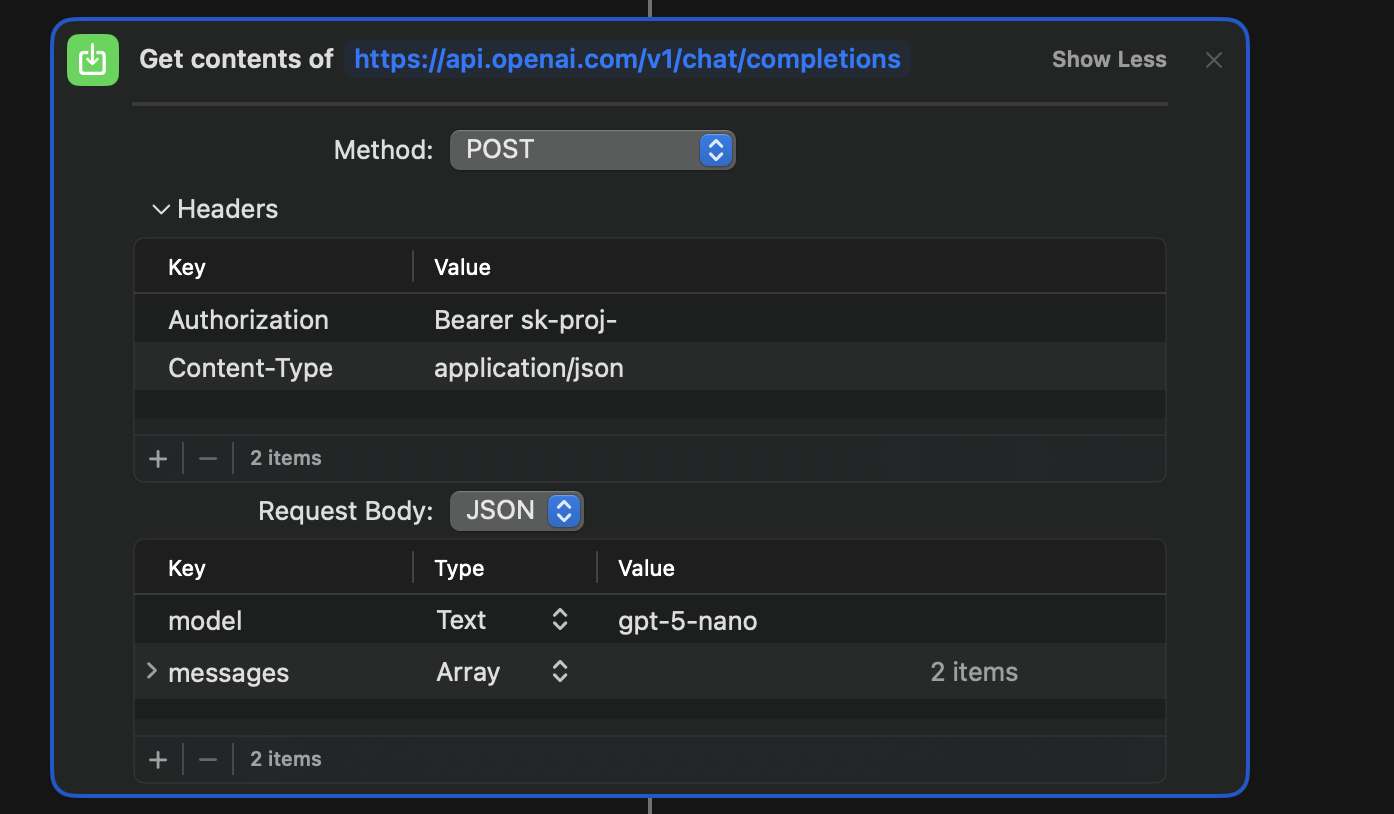This screenshot has width=1394, height=814.
Task: Edit the gpt-5-nano value
Action: pyautogui.click(x=688, y=621)
